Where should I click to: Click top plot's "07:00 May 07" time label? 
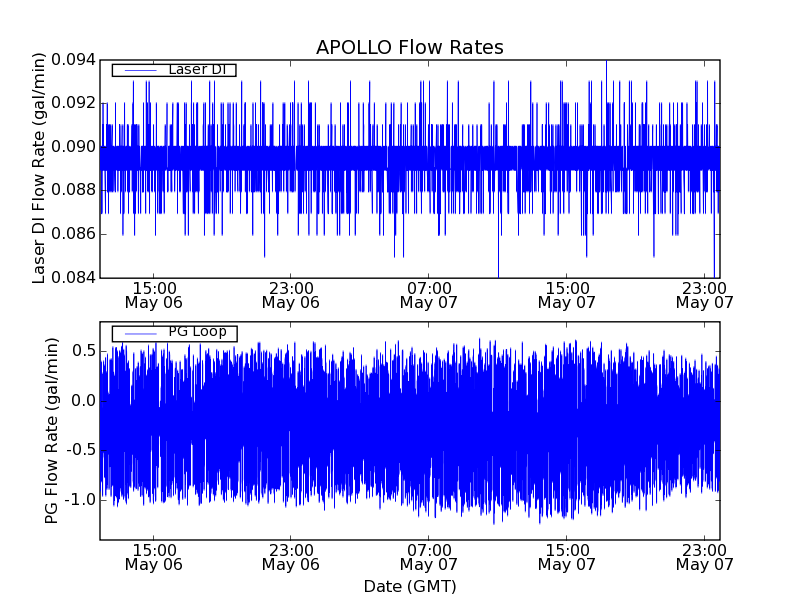[x=429, y=294]
